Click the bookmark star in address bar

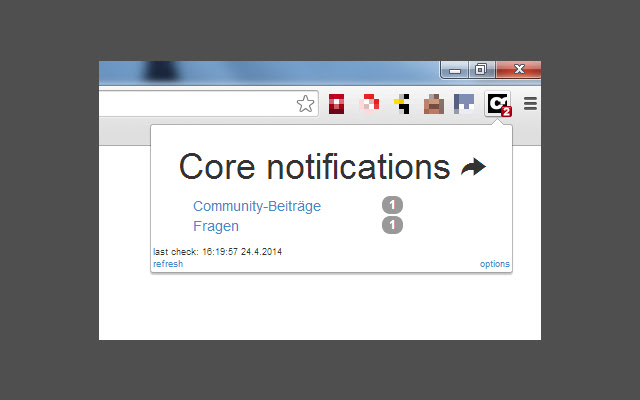[305, 104]
